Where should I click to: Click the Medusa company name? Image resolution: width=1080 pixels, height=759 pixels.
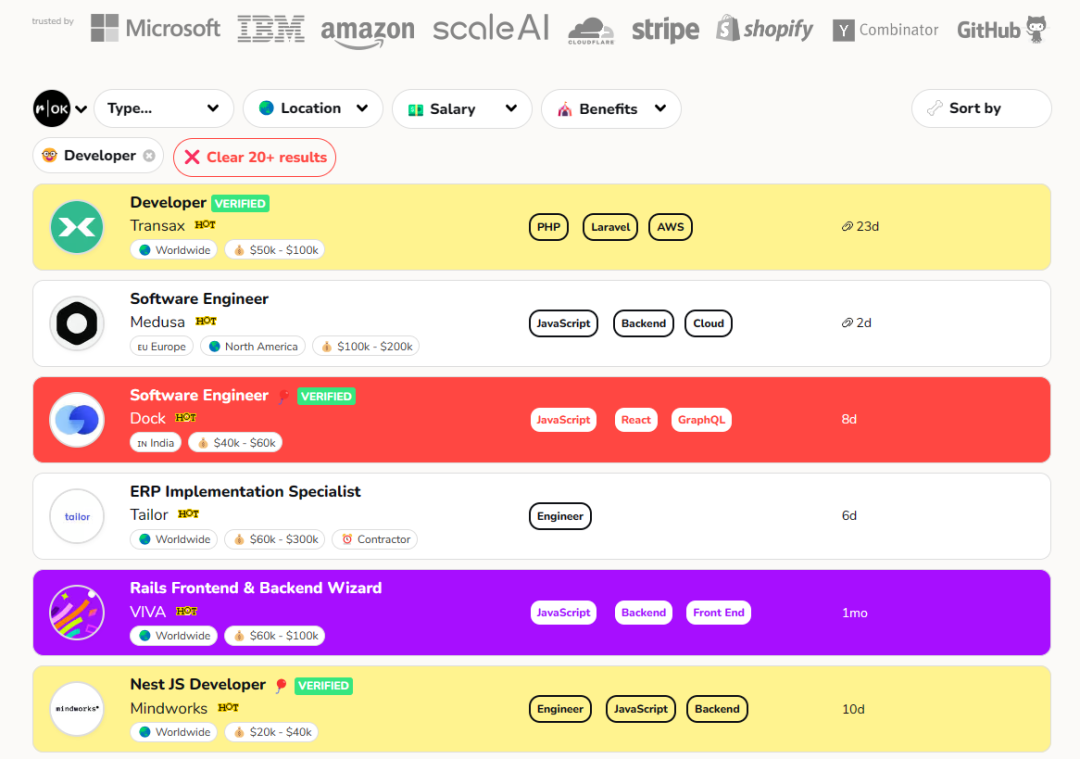coord(158,322)
